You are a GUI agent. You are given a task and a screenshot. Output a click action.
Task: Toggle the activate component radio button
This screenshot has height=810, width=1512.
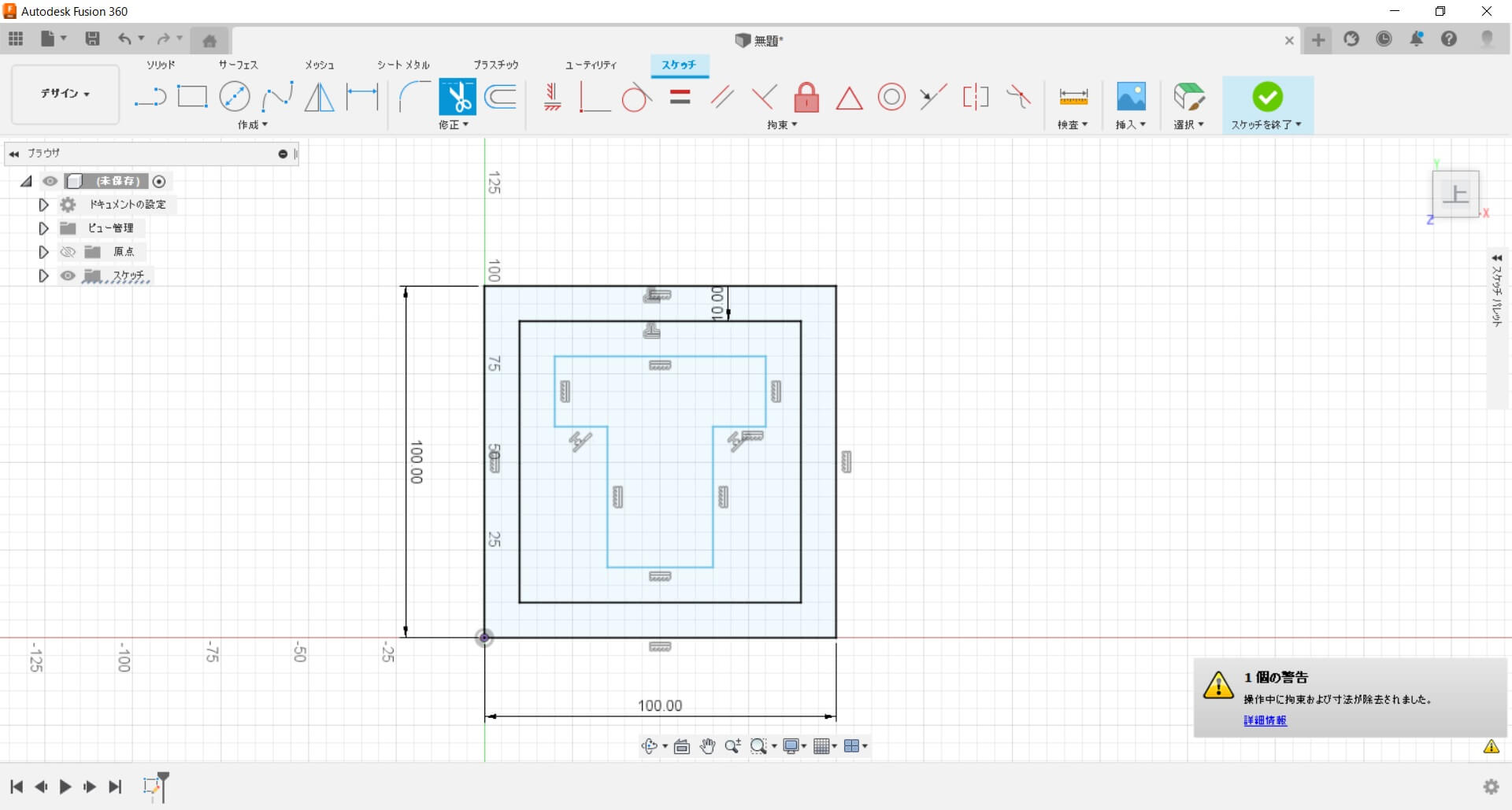159,182
